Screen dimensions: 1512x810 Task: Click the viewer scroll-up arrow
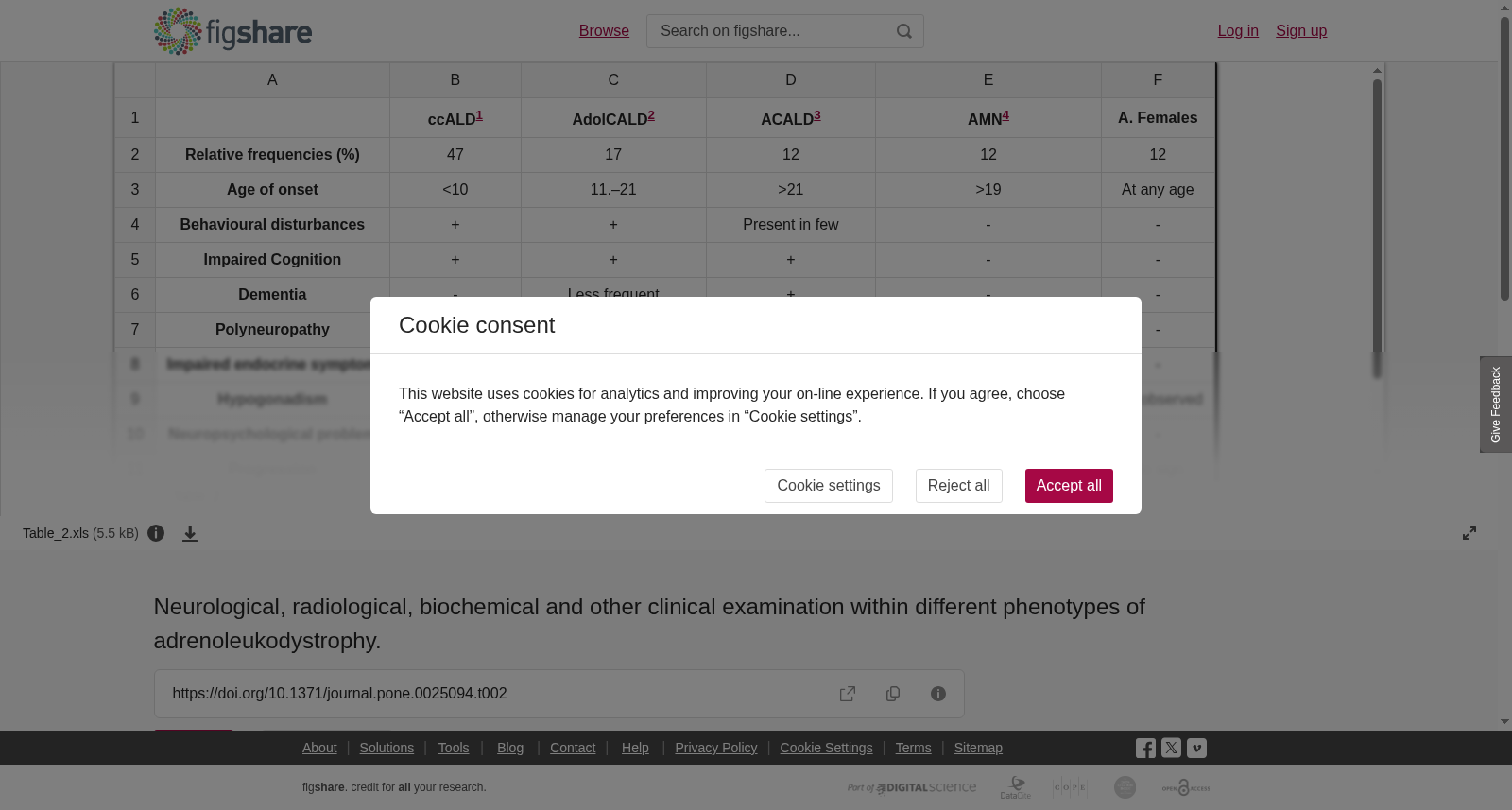click(1378, 70)
